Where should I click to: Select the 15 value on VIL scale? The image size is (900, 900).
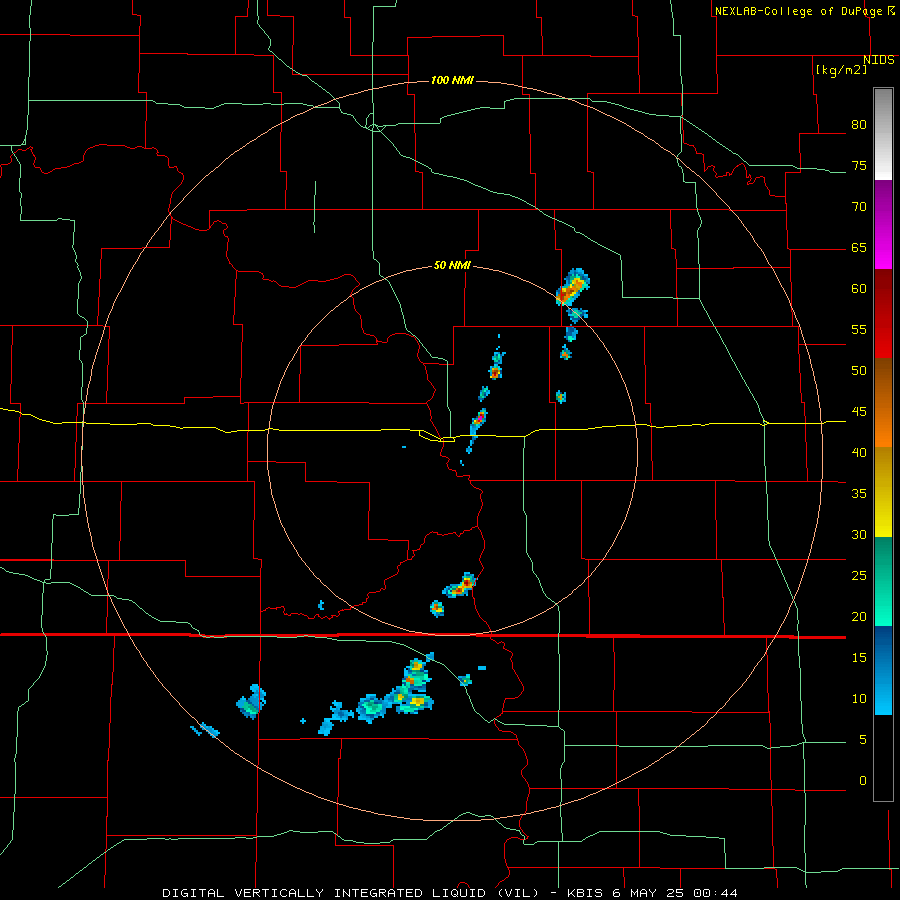tap(859, 657)
